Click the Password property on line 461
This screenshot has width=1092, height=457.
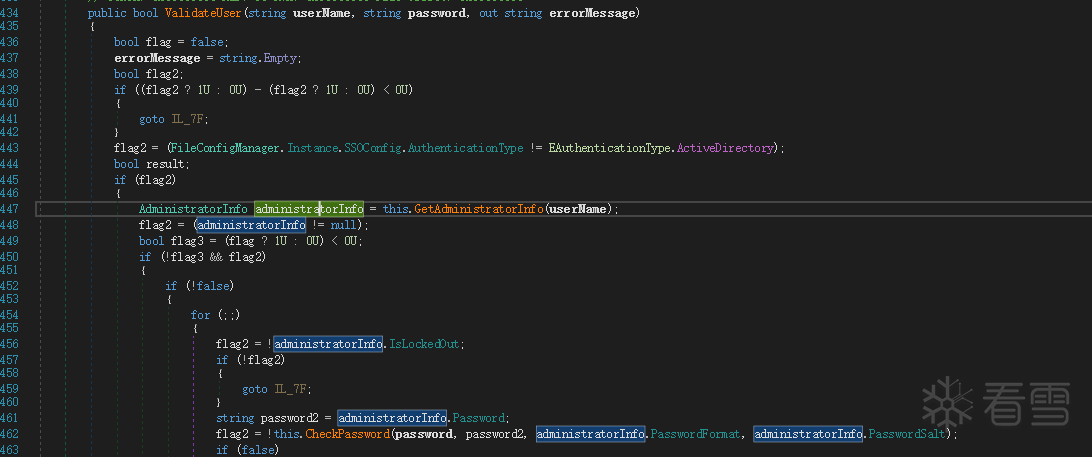tap(478, 419)
